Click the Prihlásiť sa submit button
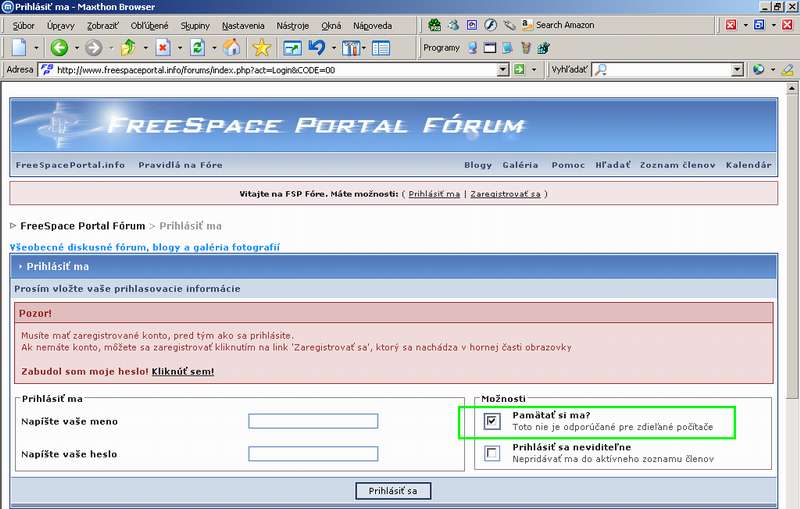This screenshot has width=800, height=509. (x=393, y=491)
